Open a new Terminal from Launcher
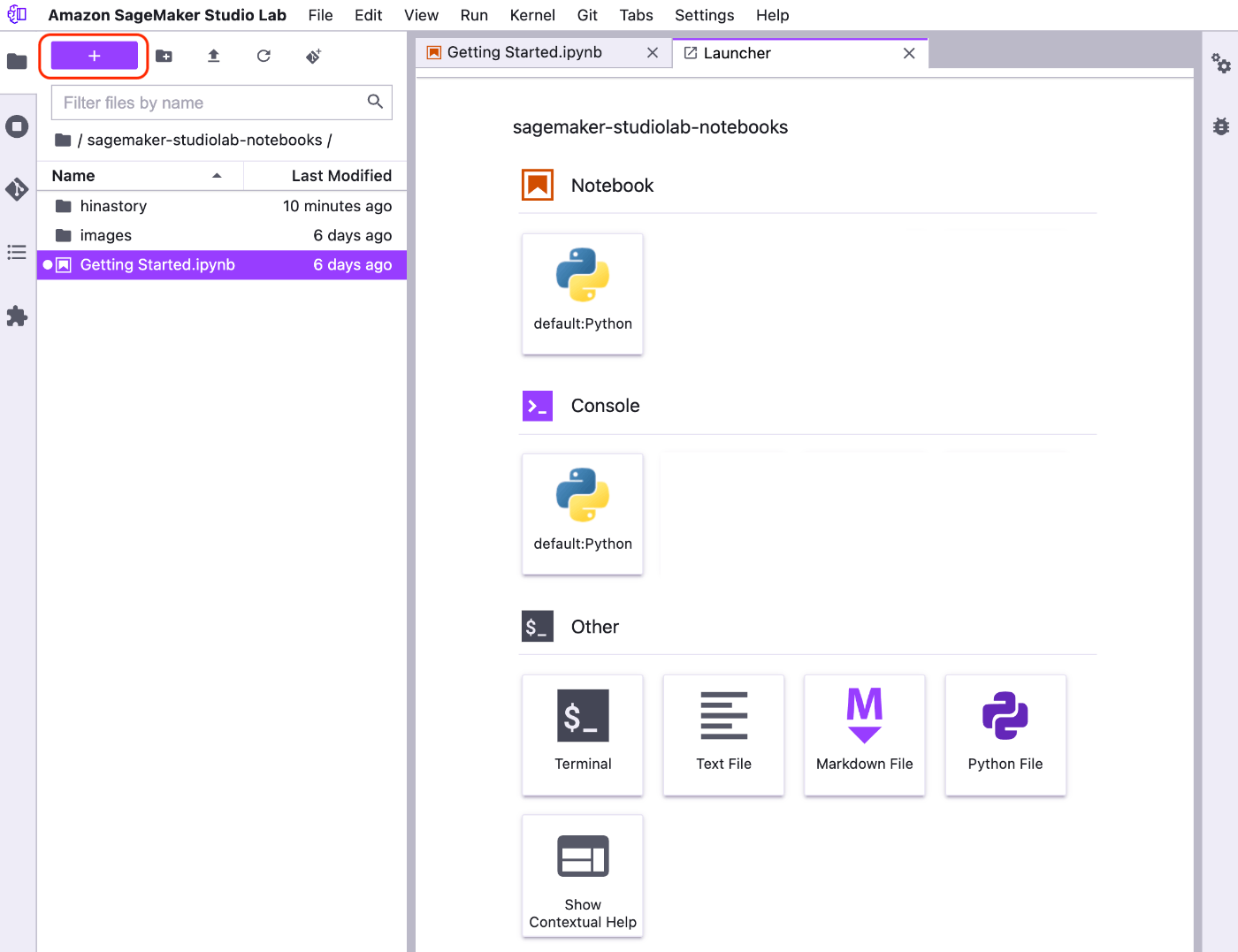This screenshot has width=1238, height=952. (x=583, y=735)
